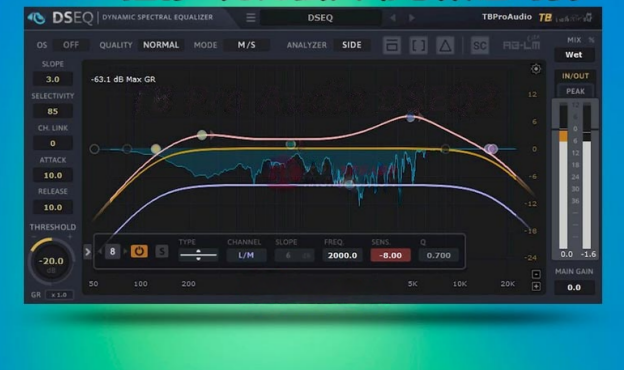This screenshot has height=370, width=624.
Task: Click the TBProAudio brand link
Action: 507,17
